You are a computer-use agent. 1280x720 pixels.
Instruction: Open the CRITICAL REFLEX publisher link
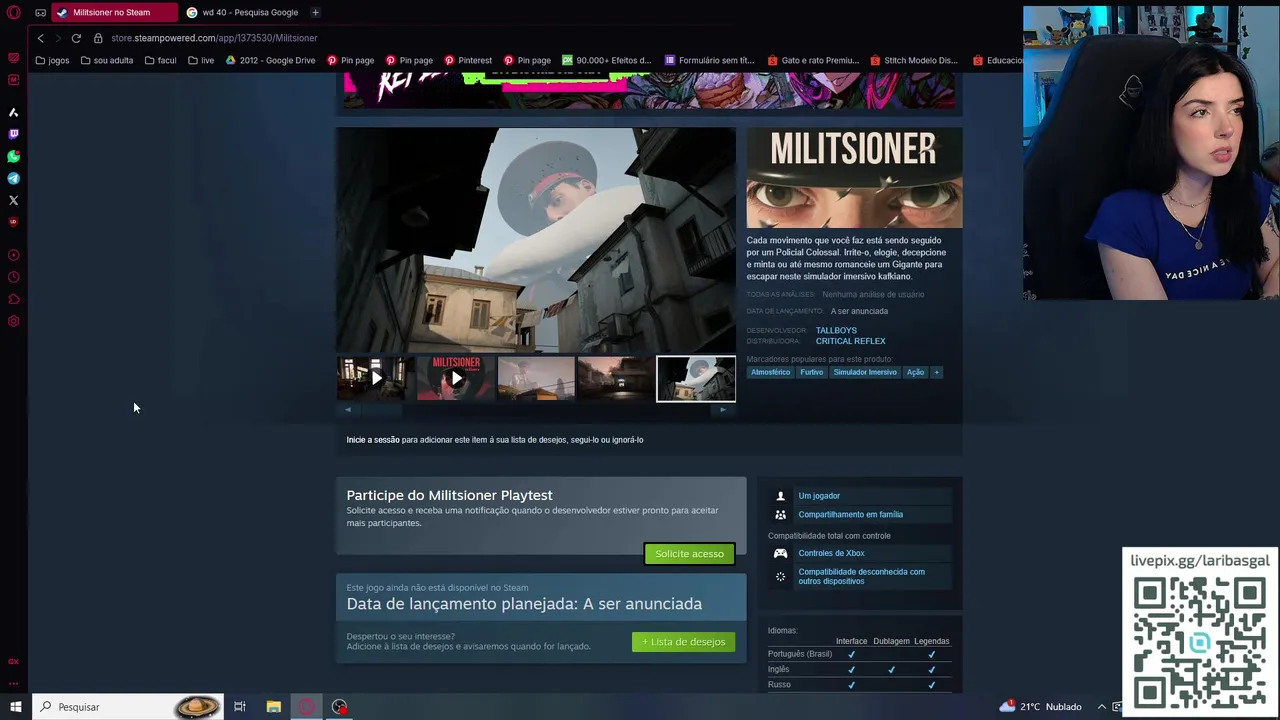pos(850,341)
